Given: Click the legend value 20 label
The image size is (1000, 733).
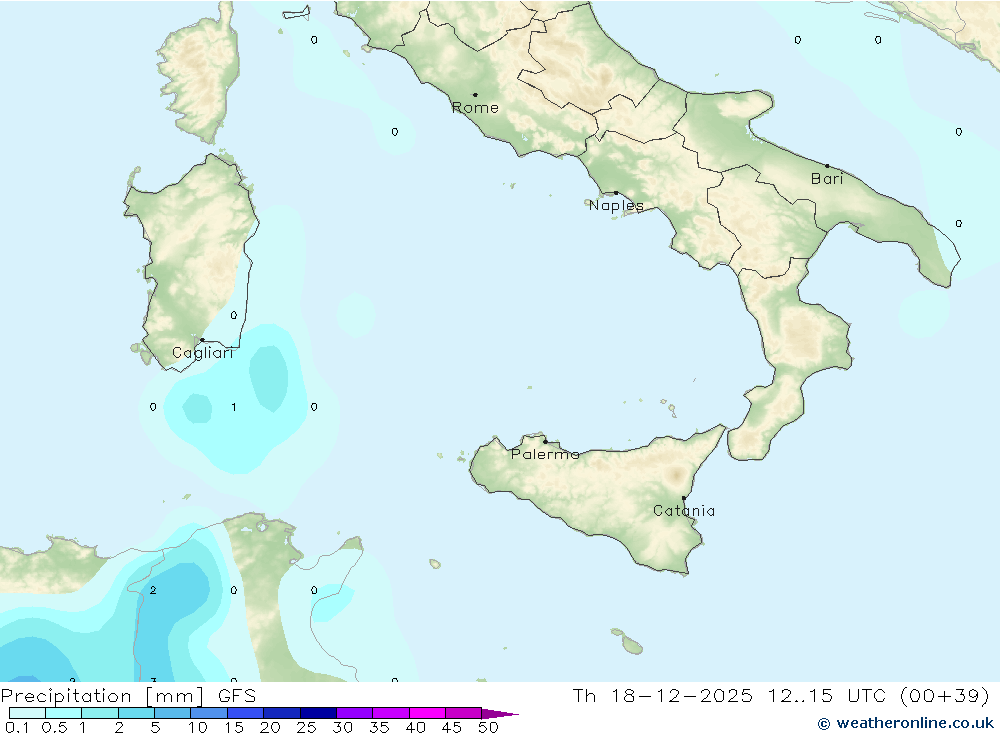Looking at the screenshot, I should pos(270,727).
